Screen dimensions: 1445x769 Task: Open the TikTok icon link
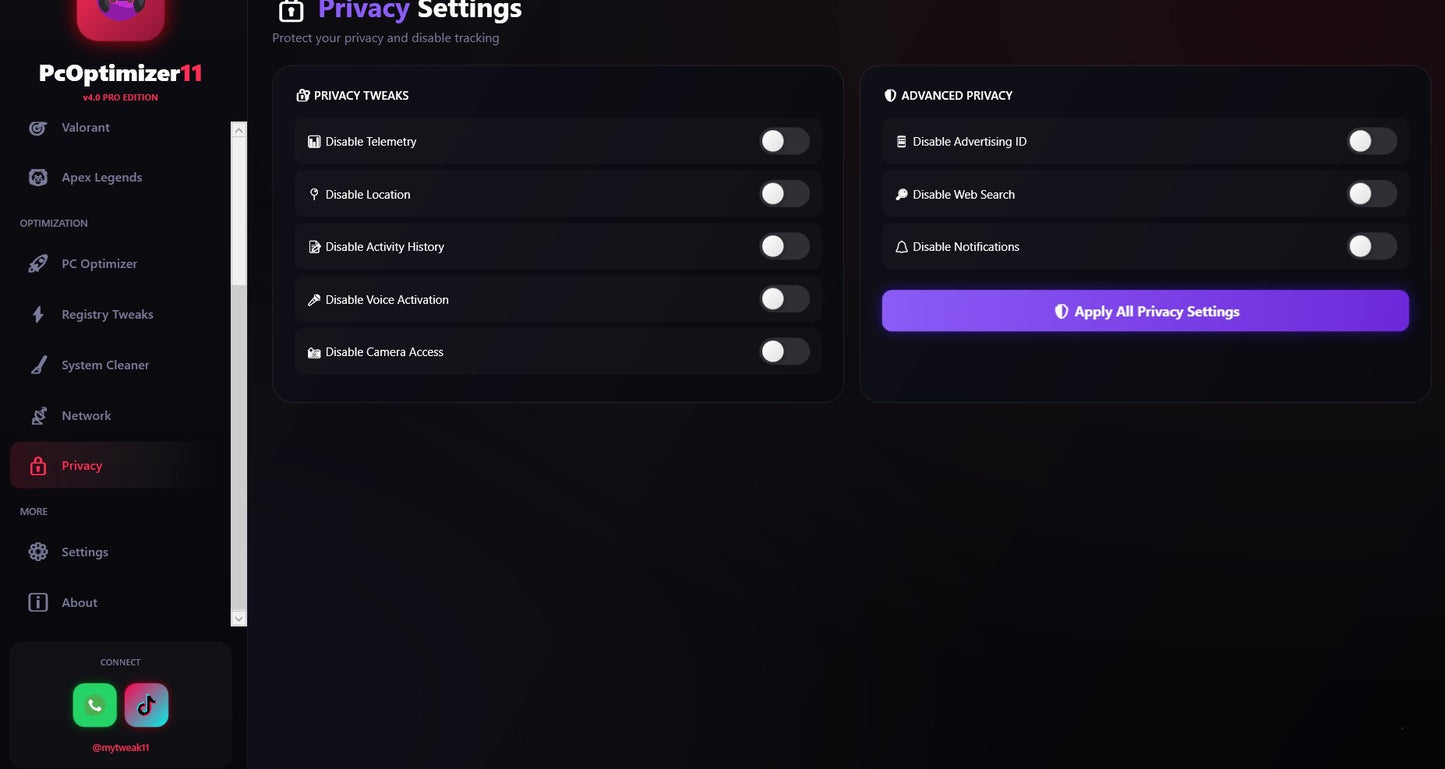click(146, 705)
